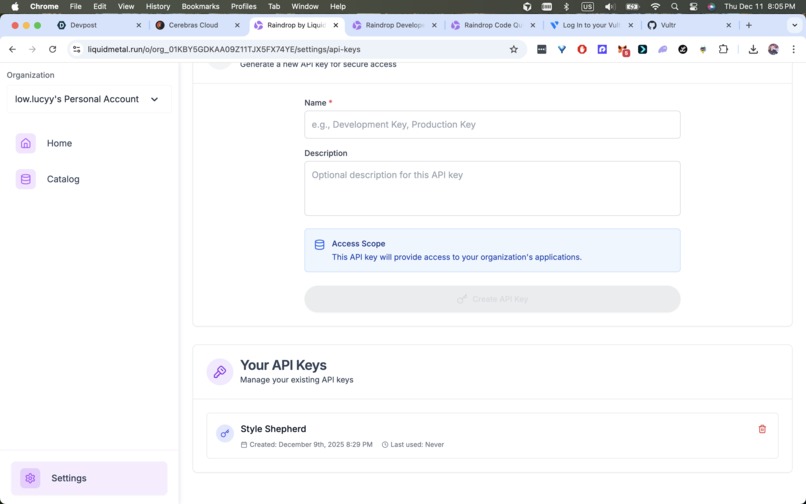Screen dimensions: 806x504
Task: Open Chrome Downloads icon
Action: click(x=753, y=49)
